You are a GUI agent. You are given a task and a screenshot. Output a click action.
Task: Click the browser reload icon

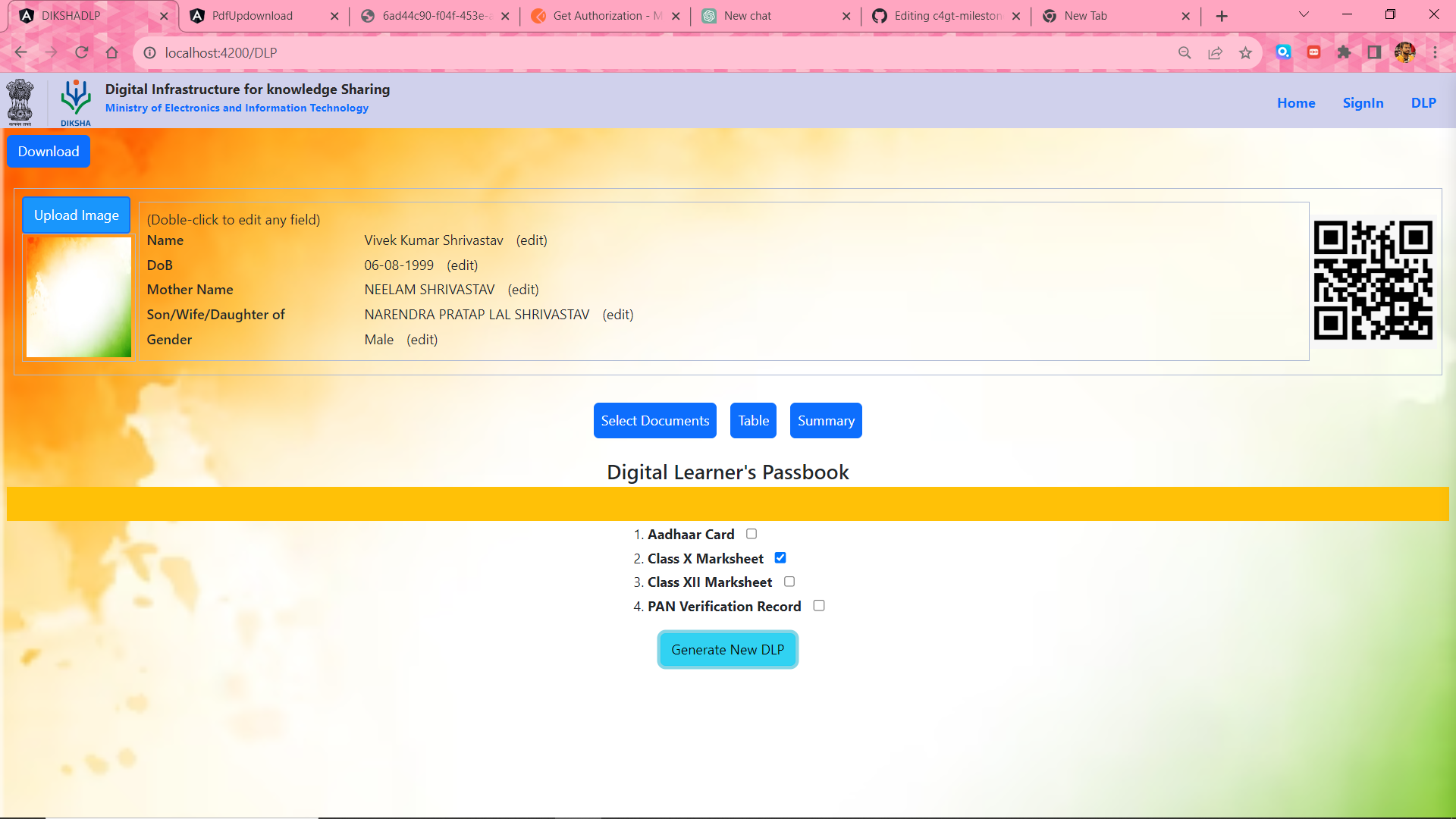point(82,52)
